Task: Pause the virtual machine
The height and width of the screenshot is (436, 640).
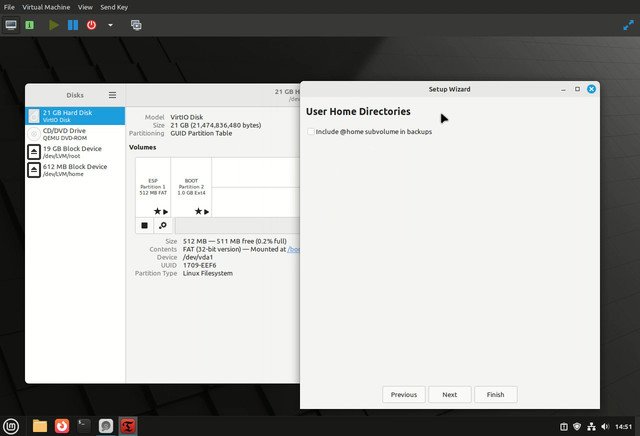Action: click(73, 25)
